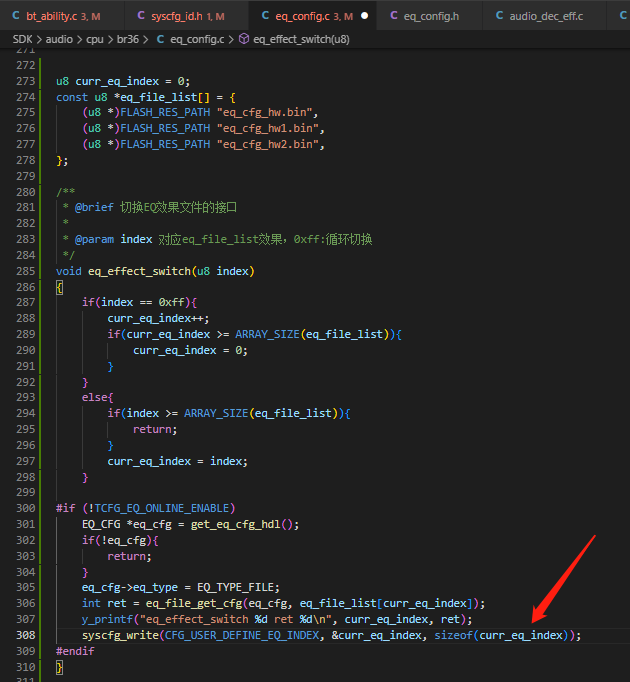This screenshot has width=630, height=682.
Task: Click line number 308 in the gutter
Action: [x=26, y=635]
